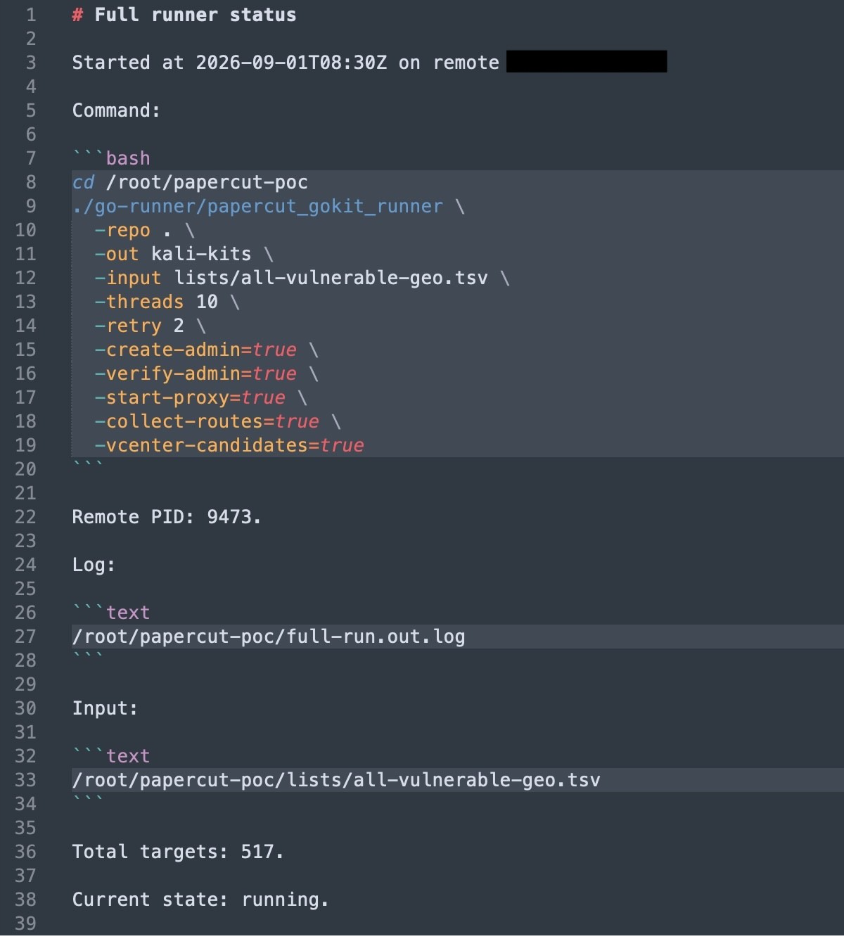Click the full-run.out.log path on line 27
Viewport: 844px width, 936px height.
269,636
